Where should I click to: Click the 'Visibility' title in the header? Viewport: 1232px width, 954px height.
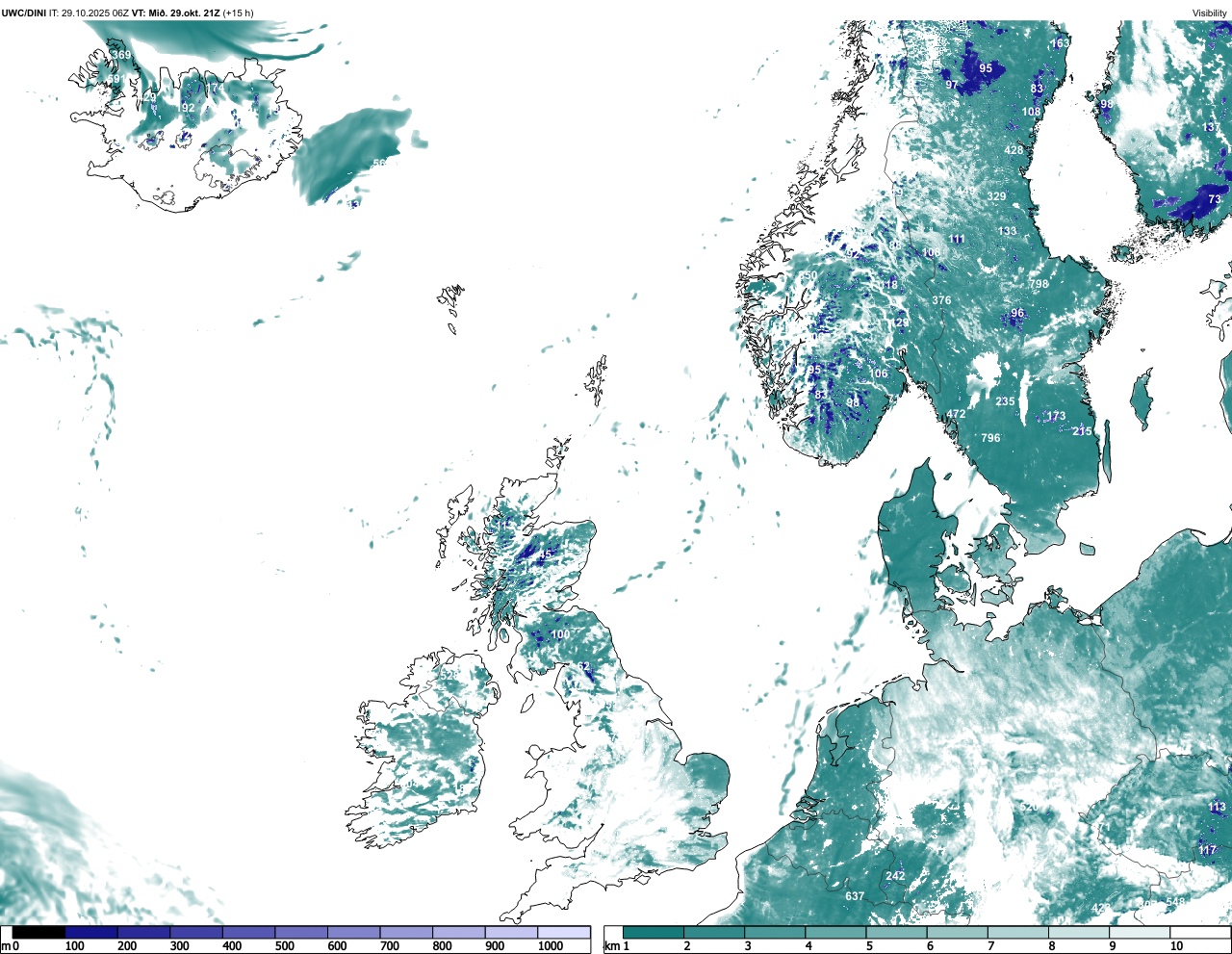pyautogui.click(x=1210, y=13)
